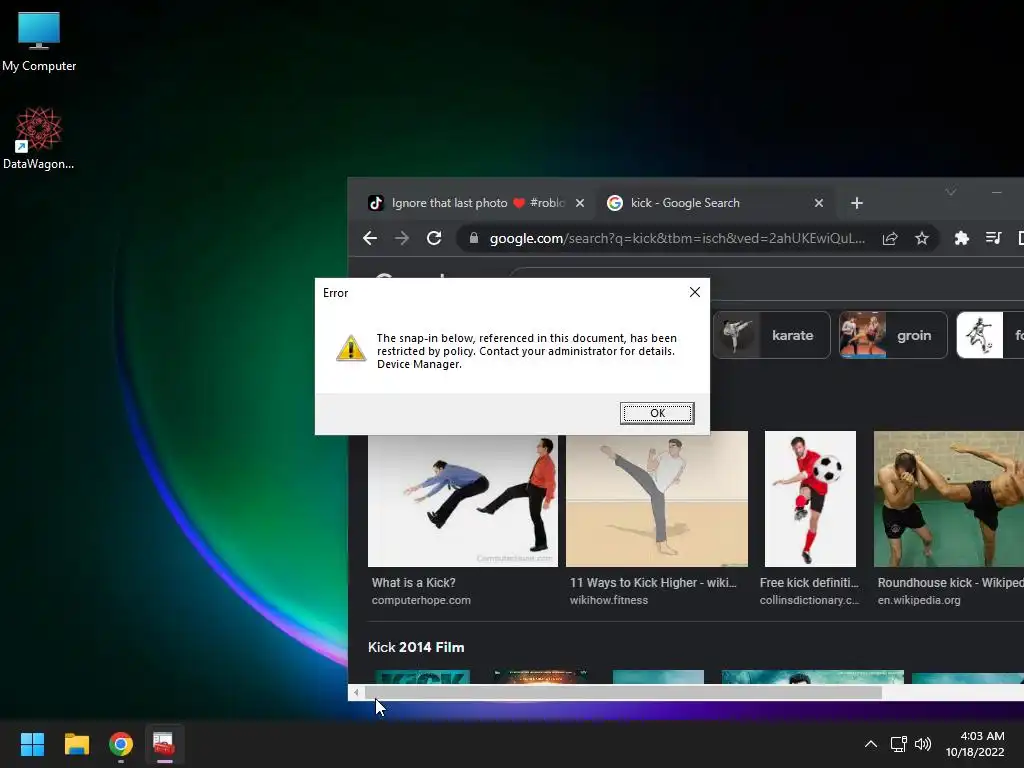Focus the Chrome address bar URL
Viewport: 1024px width, 768px height.
pyautogui.click(x=677, y=238)
